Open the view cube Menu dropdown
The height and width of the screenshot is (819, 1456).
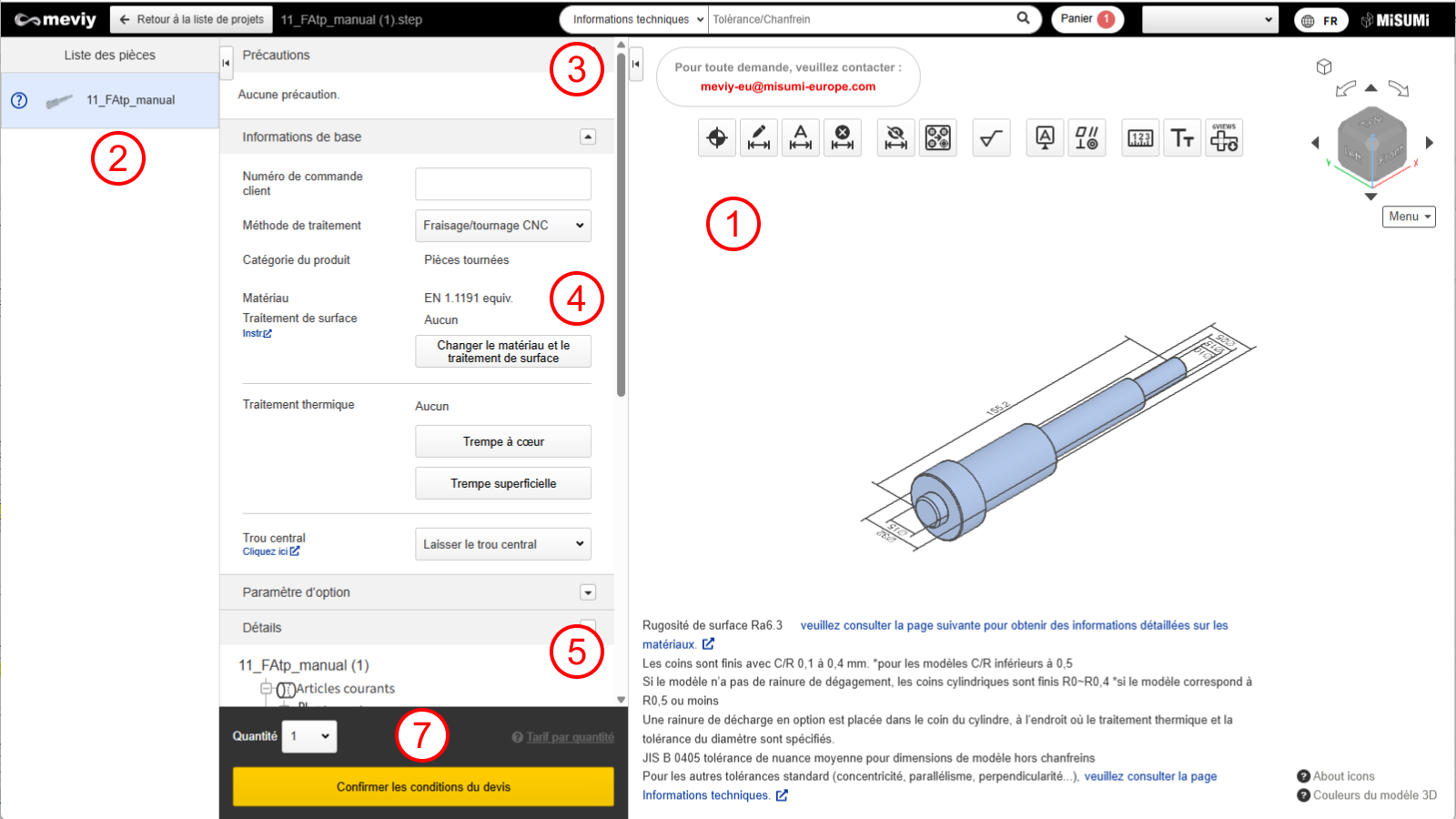1409,217
